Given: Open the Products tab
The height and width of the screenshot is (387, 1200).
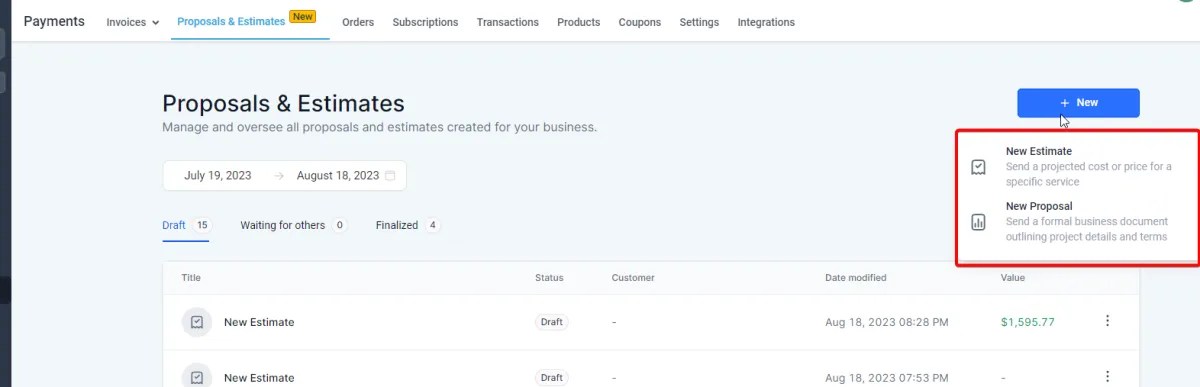Looking at the screenshot, I should pyautogui.click(x=578, y=22).
